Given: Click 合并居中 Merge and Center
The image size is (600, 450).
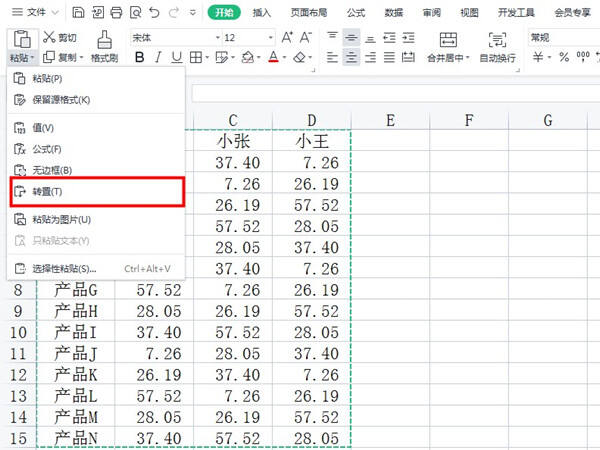Looking at the screenshot, I should coord(448,47).
